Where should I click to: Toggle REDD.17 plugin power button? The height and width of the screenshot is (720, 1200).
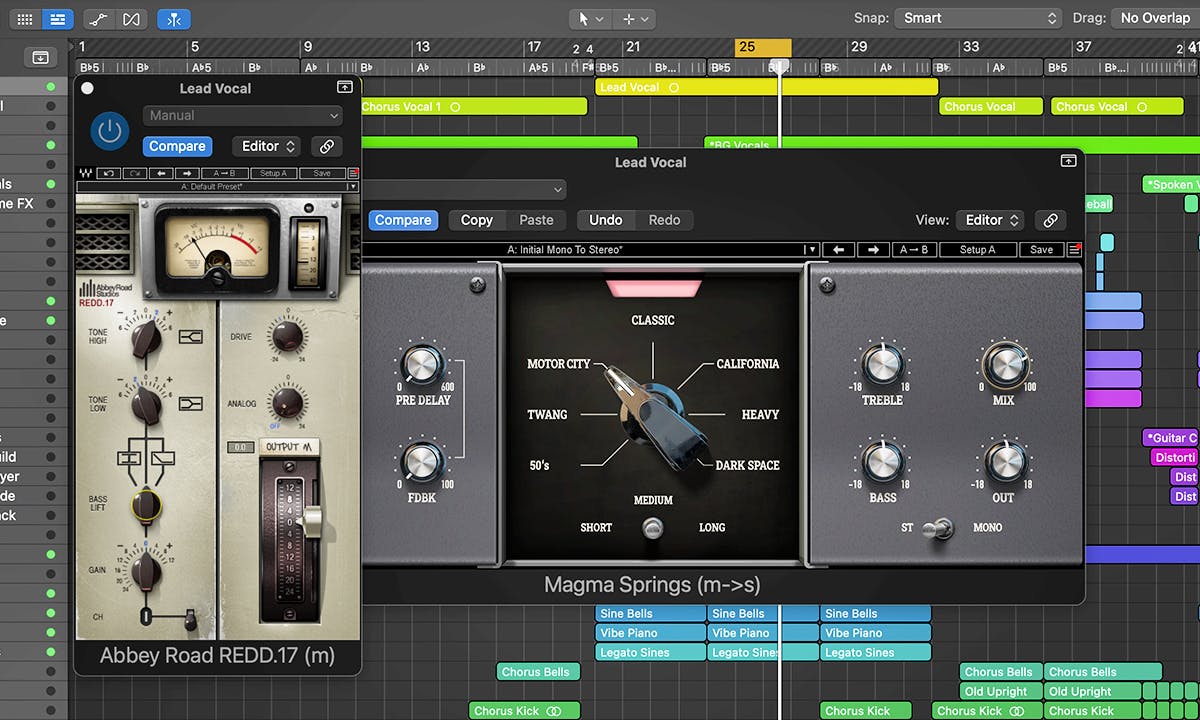click(110, 131)
